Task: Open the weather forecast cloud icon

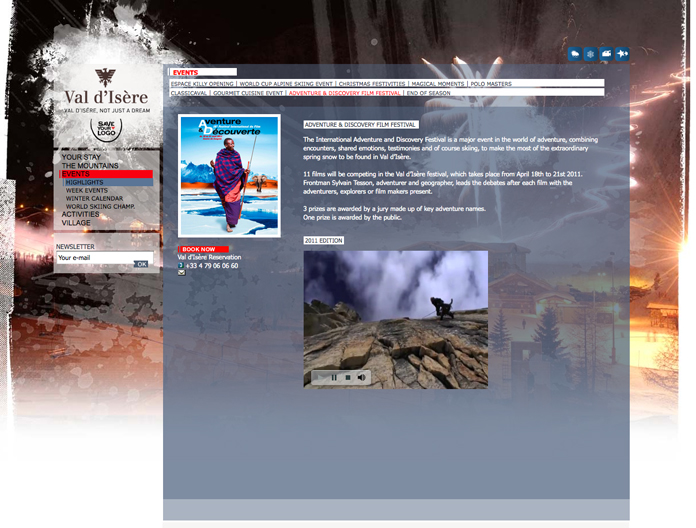Action: [x=575, y=54]
